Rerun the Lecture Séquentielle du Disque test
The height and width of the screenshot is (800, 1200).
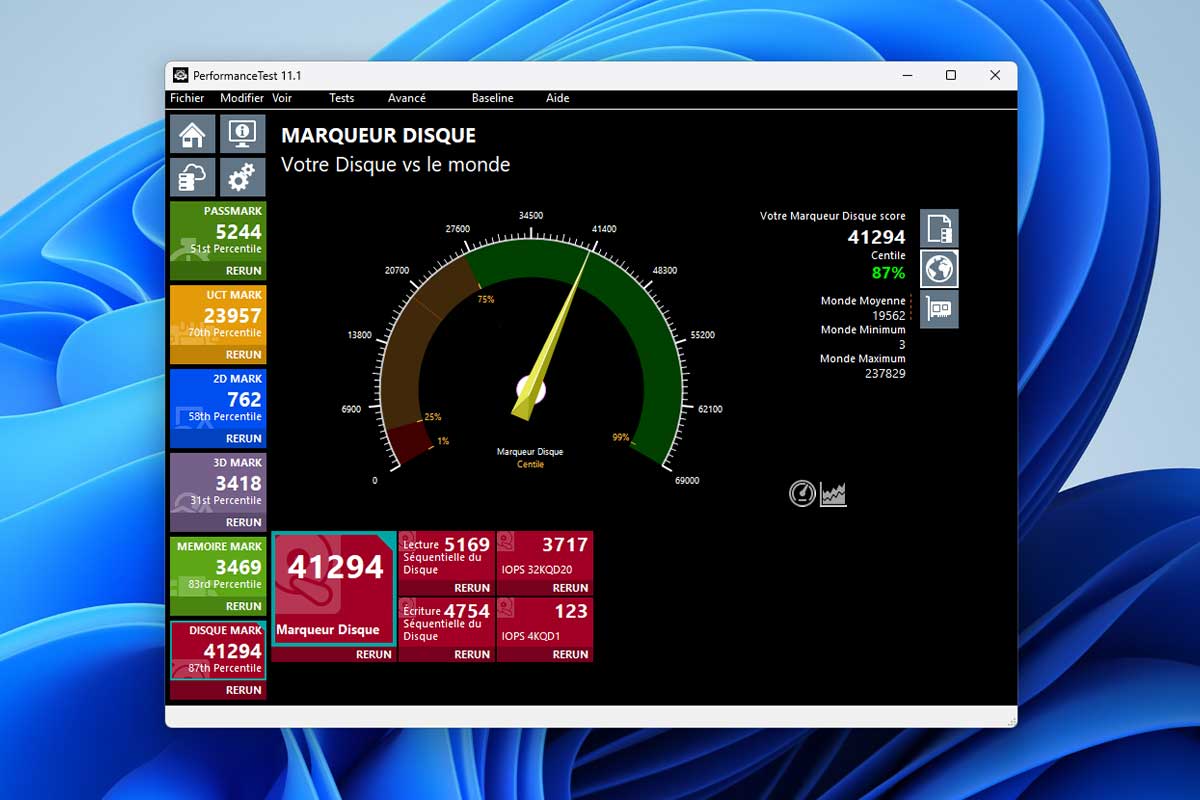point(471,588)
